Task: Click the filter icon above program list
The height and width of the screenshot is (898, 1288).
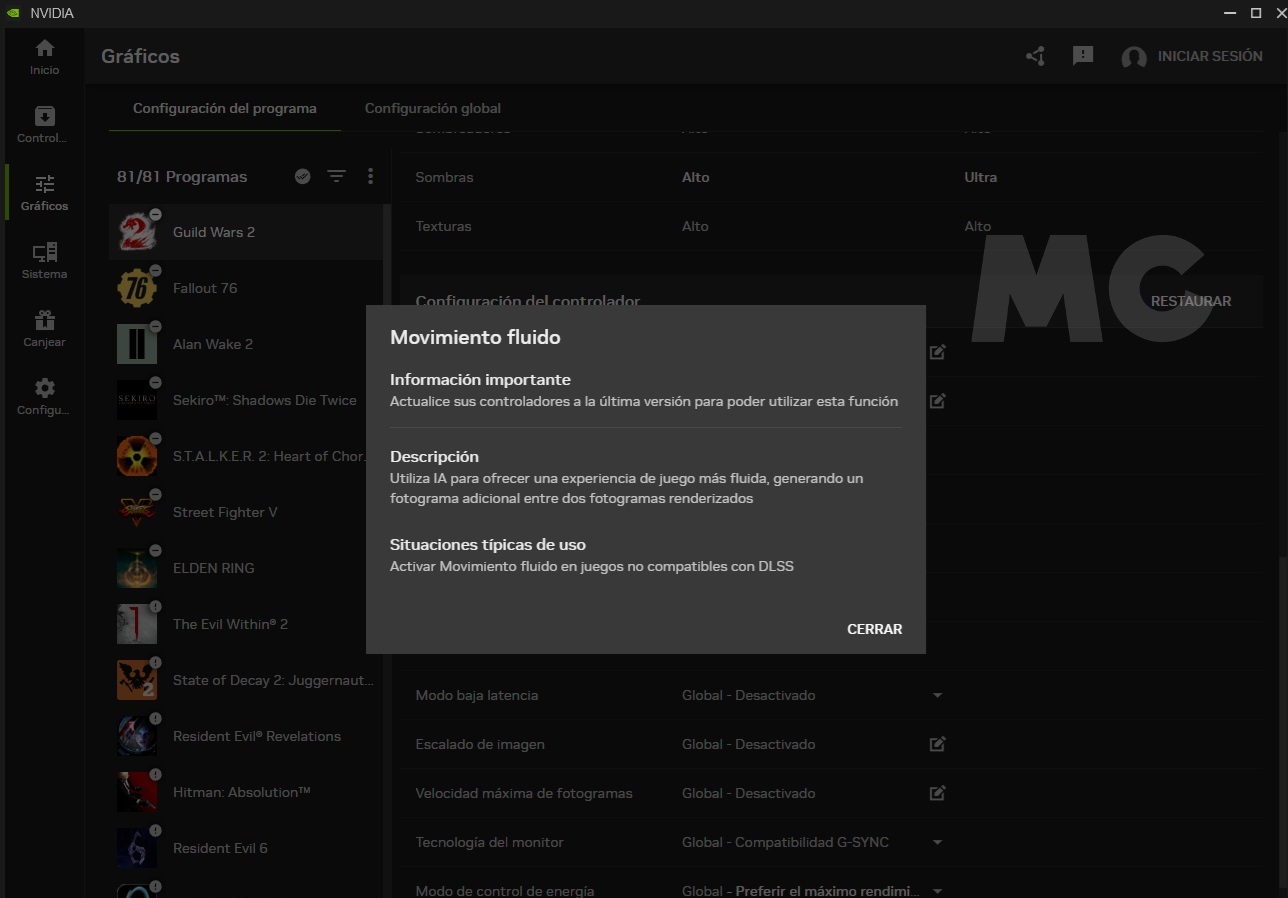Action: [x=336, y=177]
